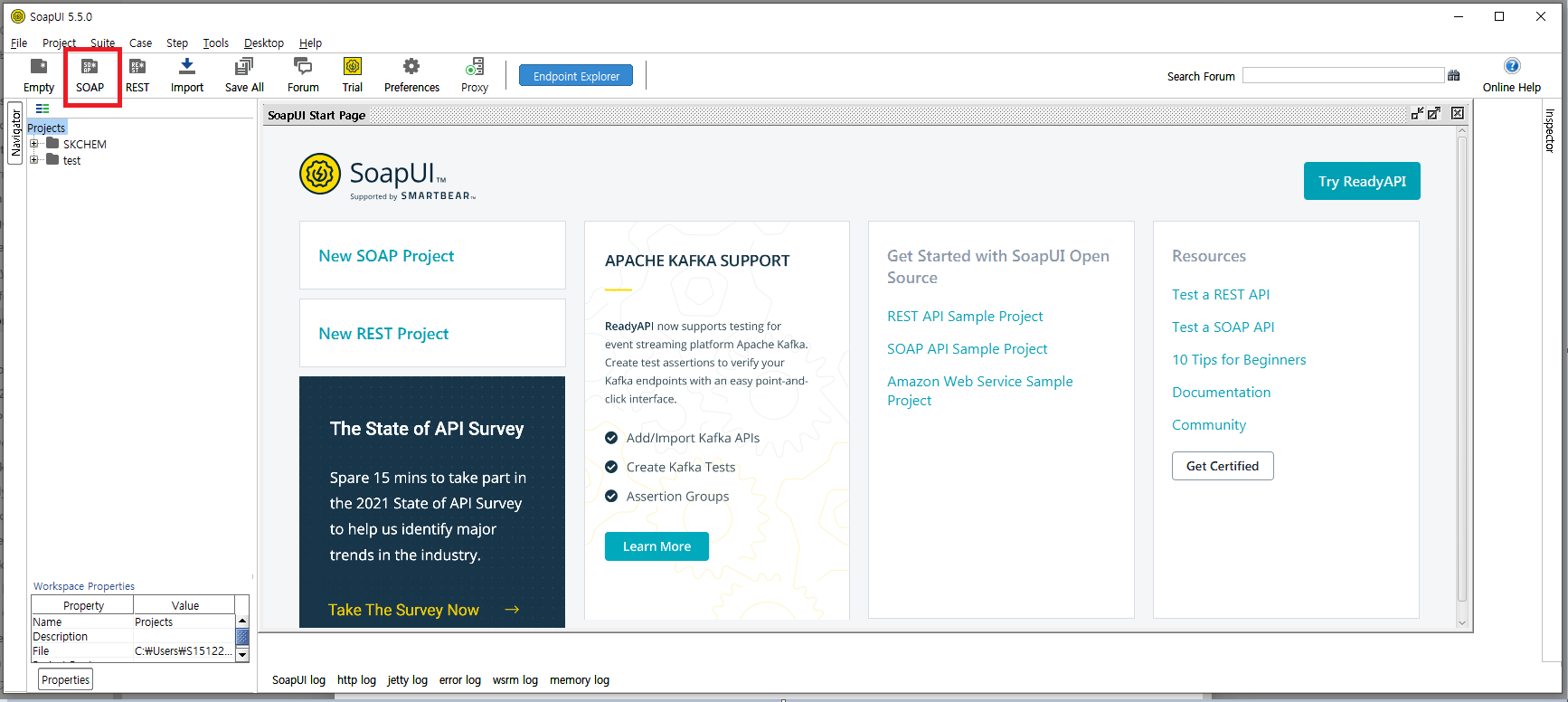Open Amazon Web Service Sample Project link

(x=980, y=391)
